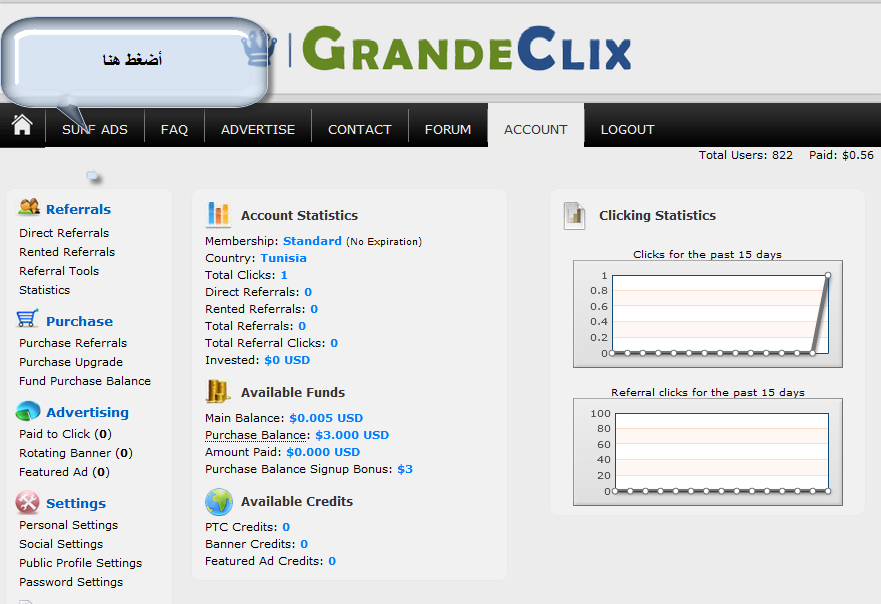Click the Advertising section green-blue icon
The height and width of the screenshot is (604, 881).
coord(28,411)
